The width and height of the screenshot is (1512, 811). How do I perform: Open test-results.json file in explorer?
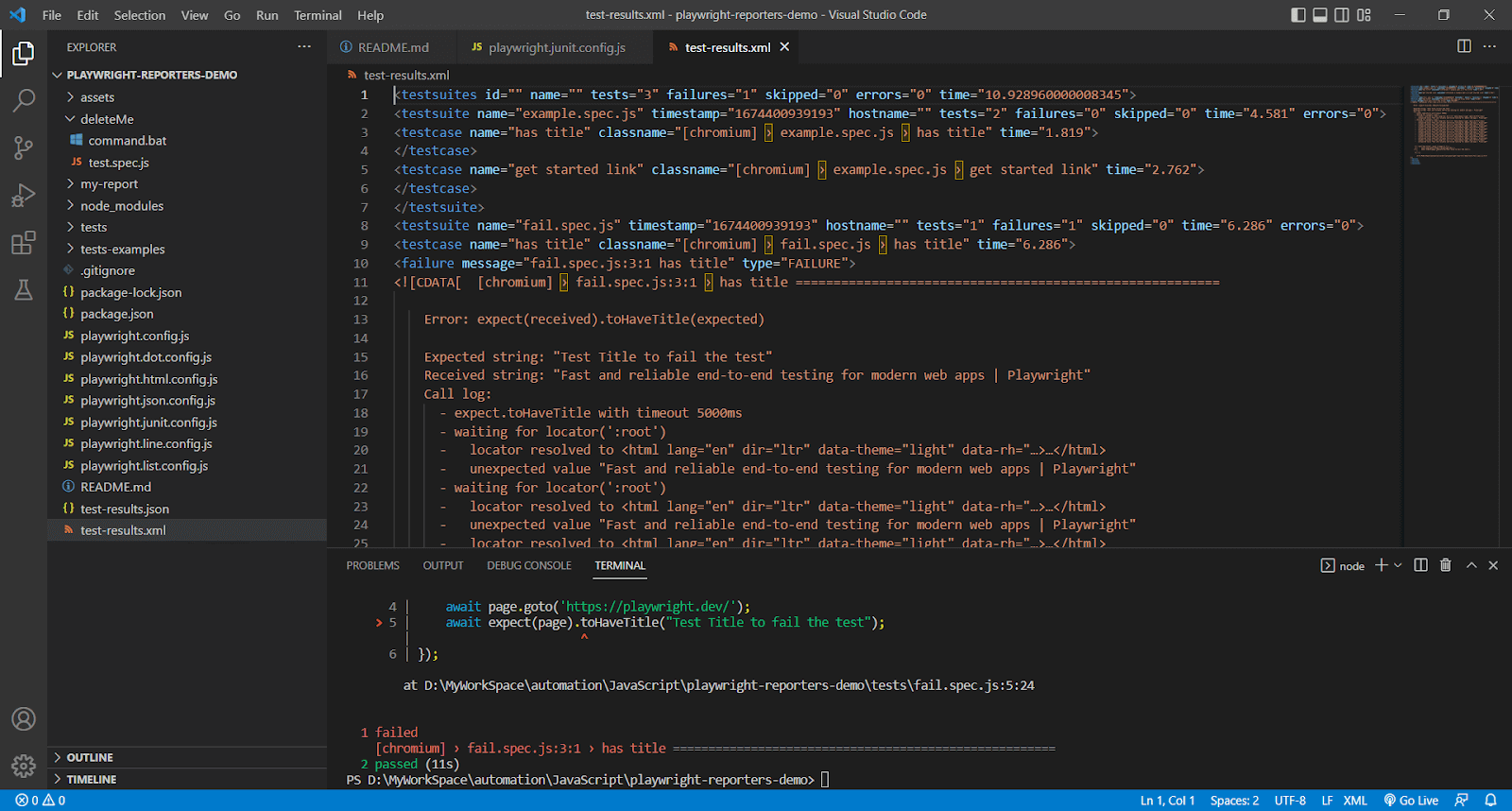[x=187, y=509]
